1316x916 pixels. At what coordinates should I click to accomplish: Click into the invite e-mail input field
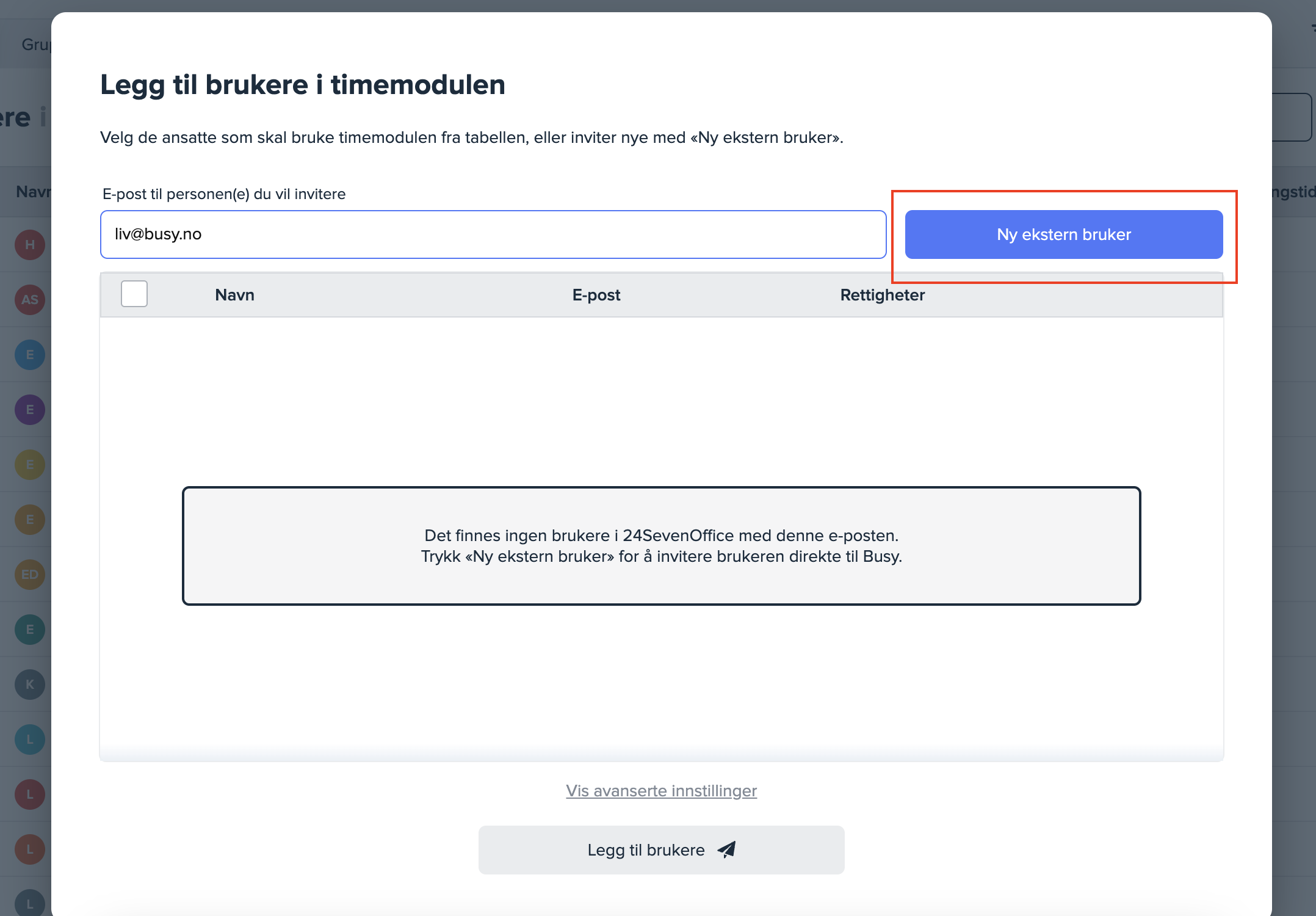click(x=493, y=234)
